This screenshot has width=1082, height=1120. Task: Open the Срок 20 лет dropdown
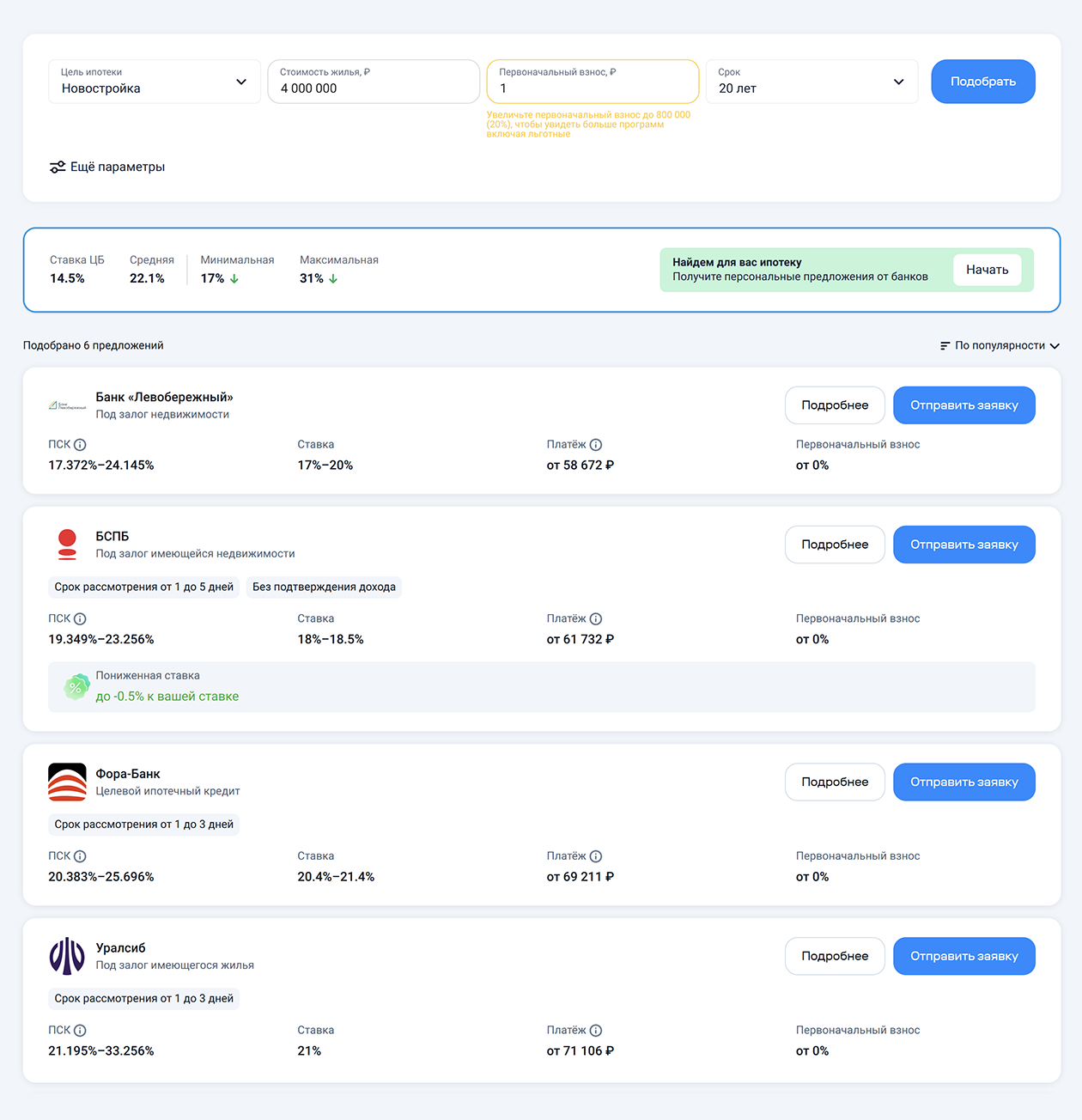coord(811,82)
